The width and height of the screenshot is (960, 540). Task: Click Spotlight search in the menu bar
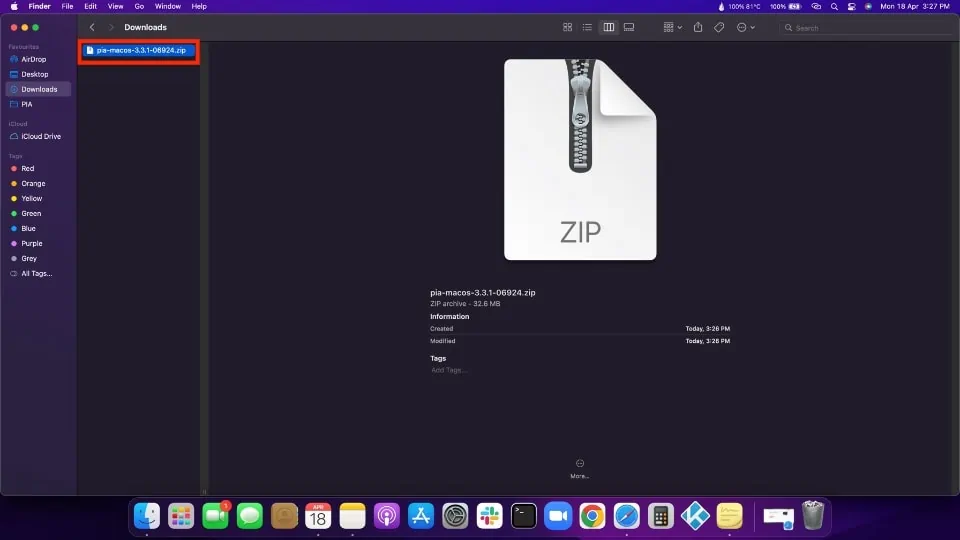[x=834, y=6]
